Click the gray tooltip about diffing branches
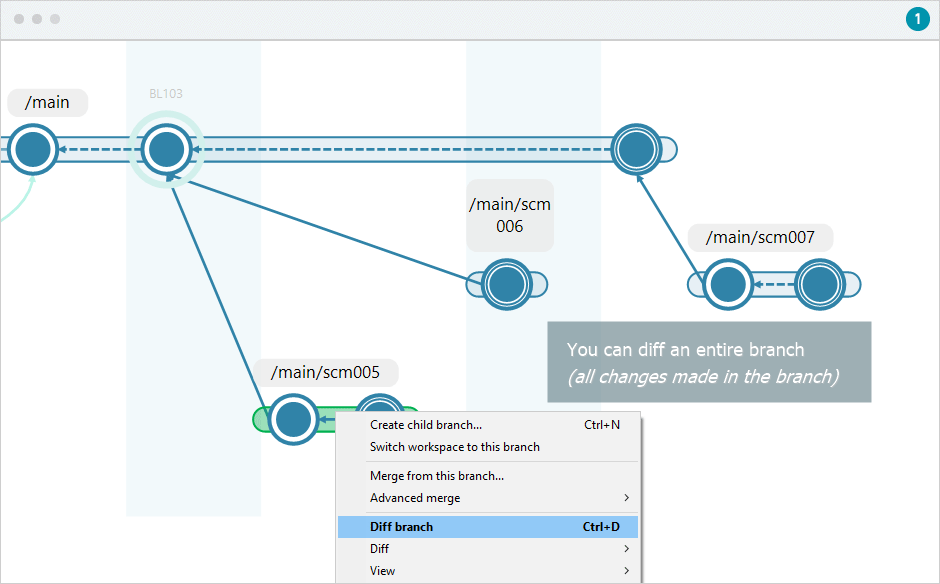This screenshot has width=940, height=584. 708,361
